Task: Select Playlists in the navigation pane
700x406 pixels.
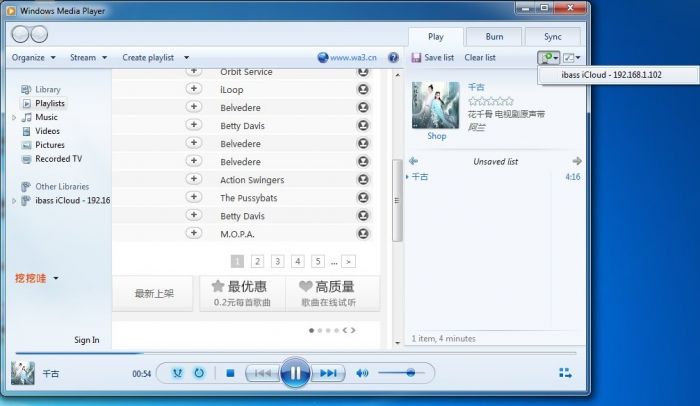Action: pyautogui.click(x=44, y=103)
